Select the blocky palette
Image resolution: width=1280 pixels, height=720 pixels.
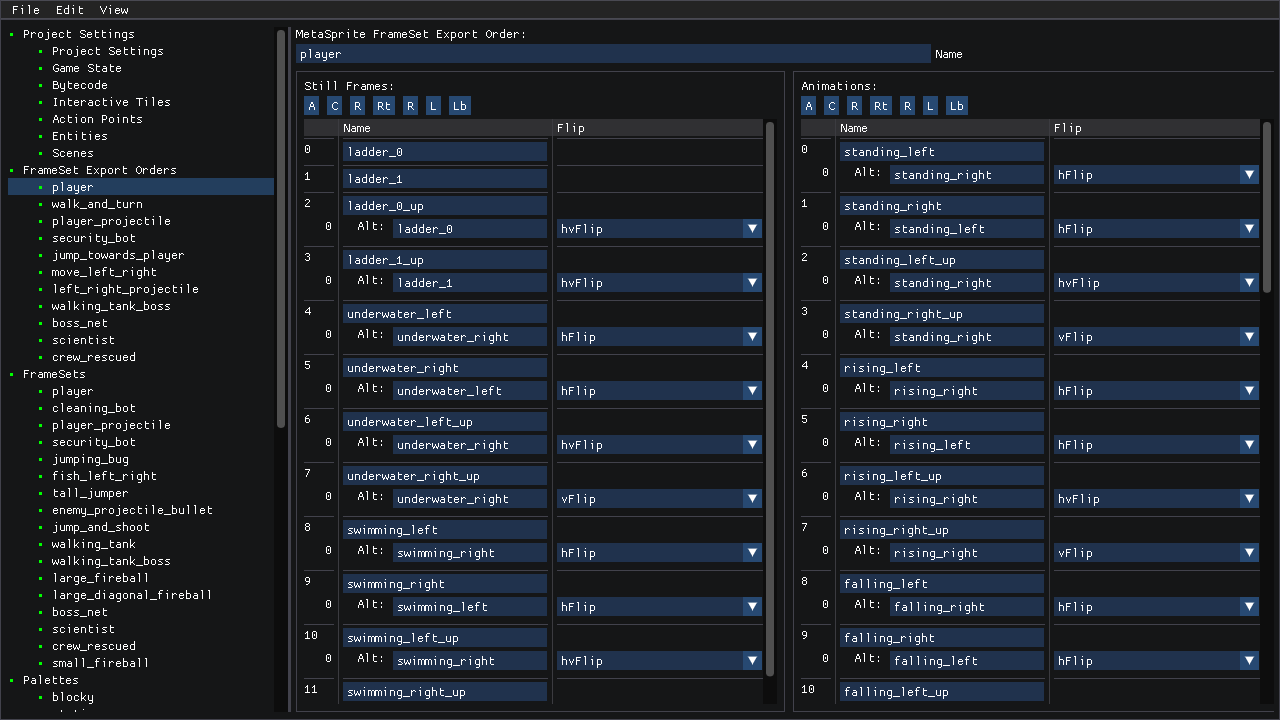click(x=73, y=697)
